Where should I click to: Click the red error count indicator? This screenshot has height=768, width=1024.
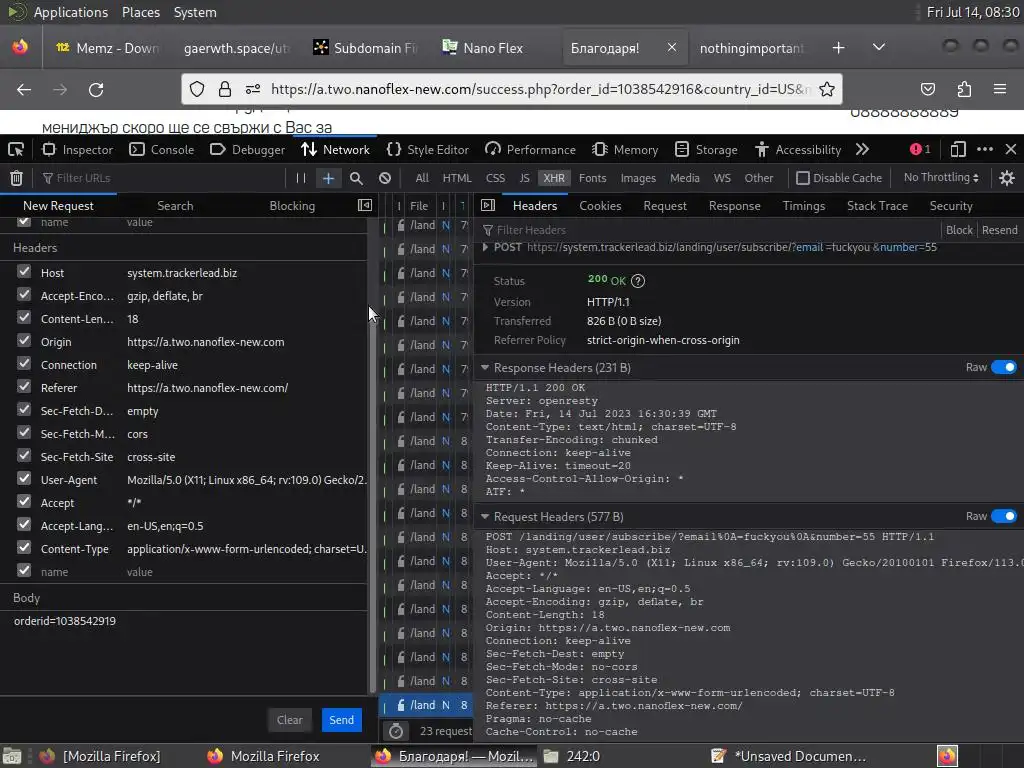pos(920,150)
